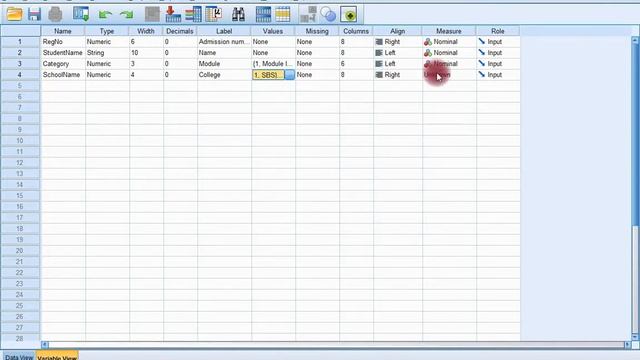Click the overlapping circles toolbar icon

(328, 15)
